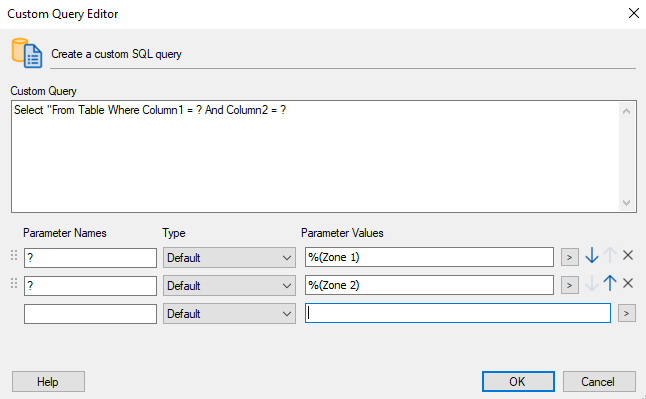This screenshot has width=646, height=399.
Task: Click the OK button
Action: pos(518,382)
